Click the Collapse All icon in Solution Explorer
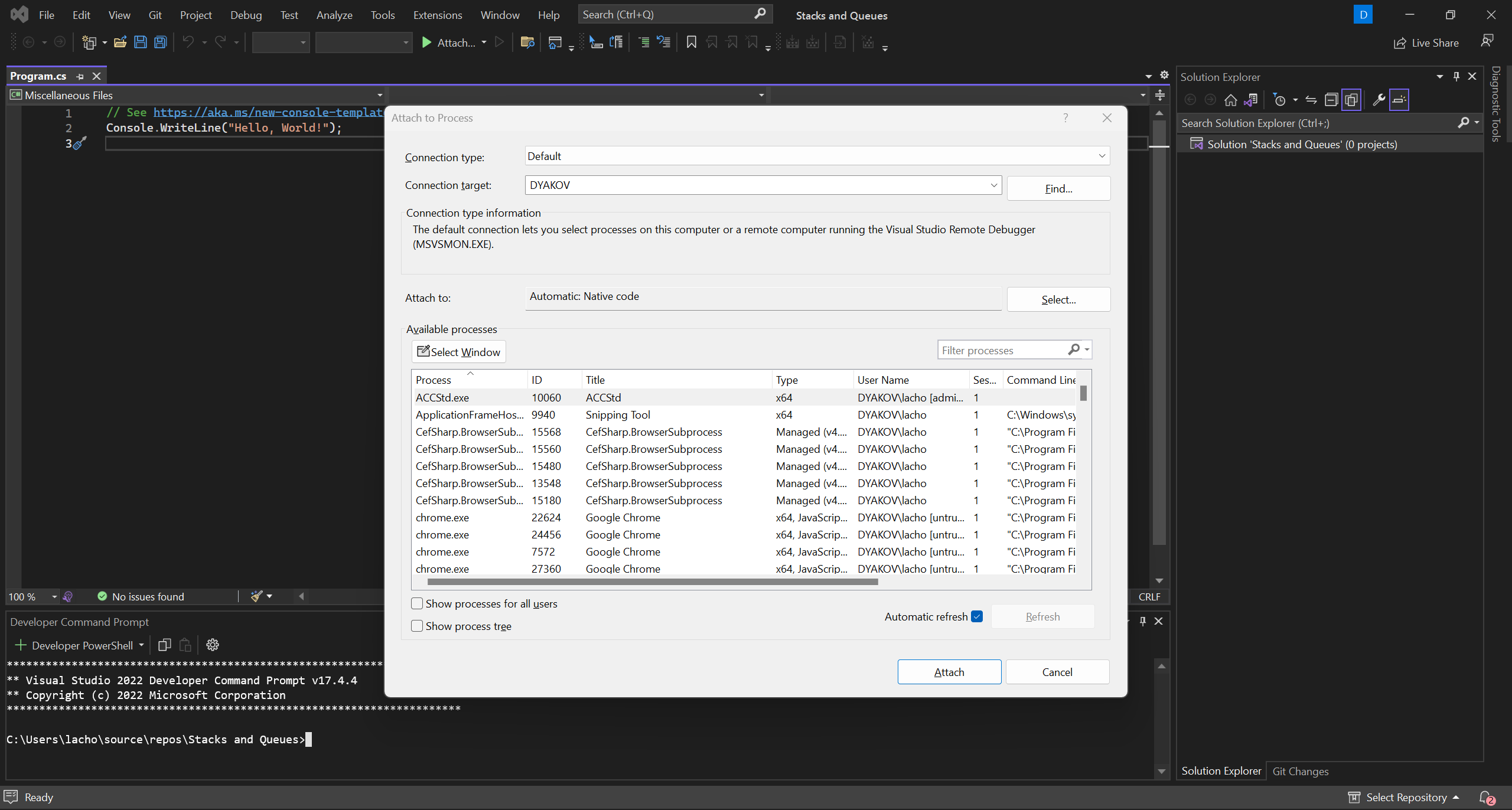Screen dimensions: 1512x810 pos(1331,100)
